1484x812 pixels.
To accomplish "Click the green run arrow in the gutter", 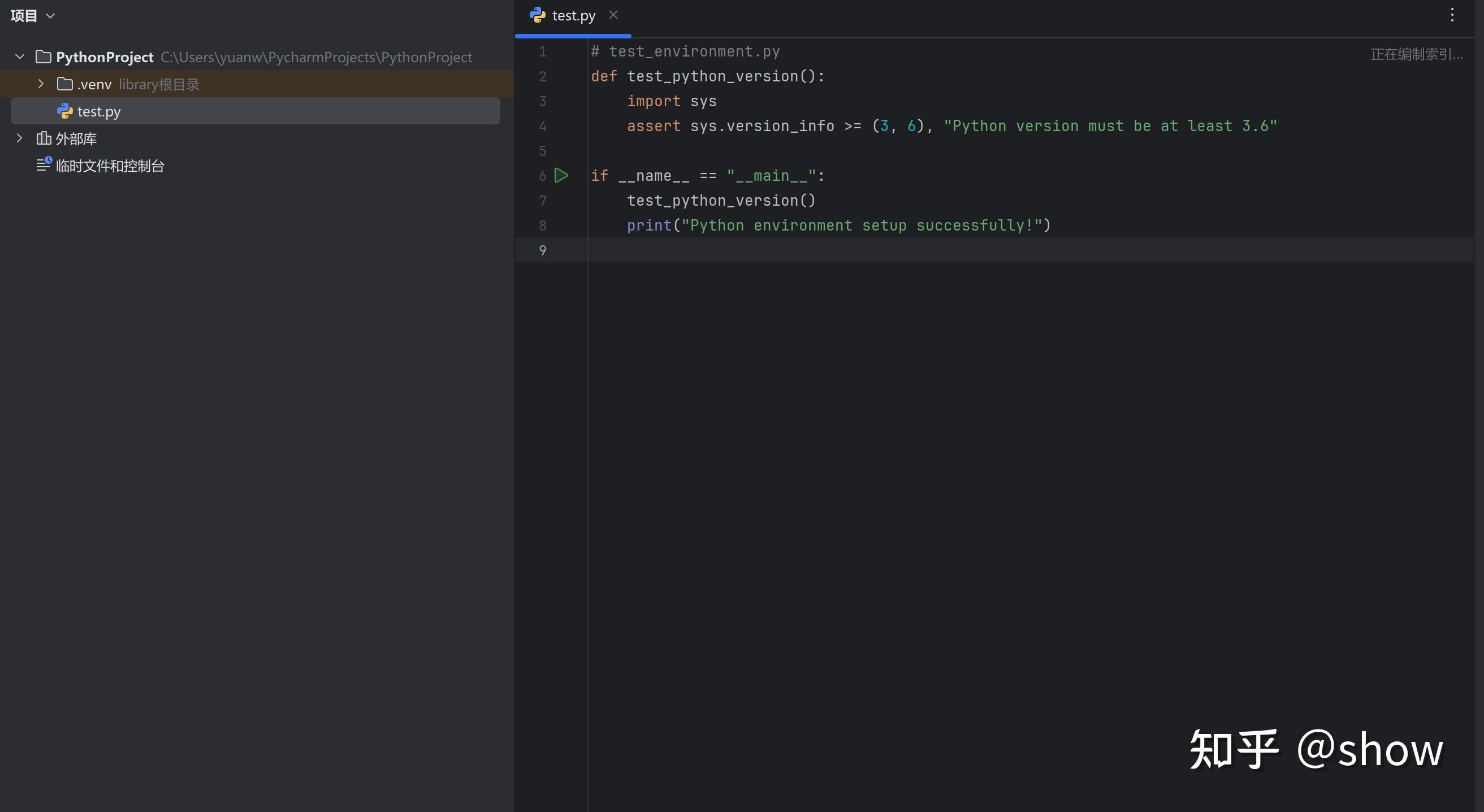I will click(x=561, y=176).
